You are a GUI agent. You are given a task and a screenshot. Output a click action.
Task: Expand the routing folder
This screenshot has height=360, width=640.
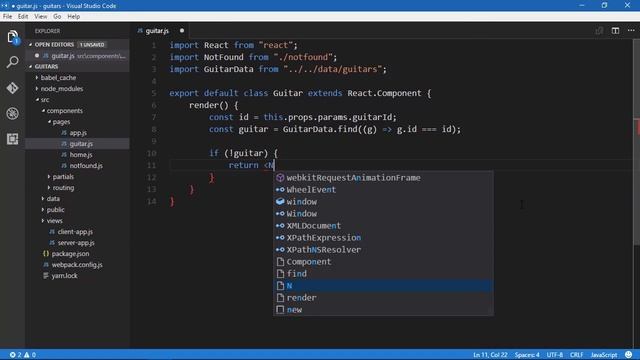(63, 188)
